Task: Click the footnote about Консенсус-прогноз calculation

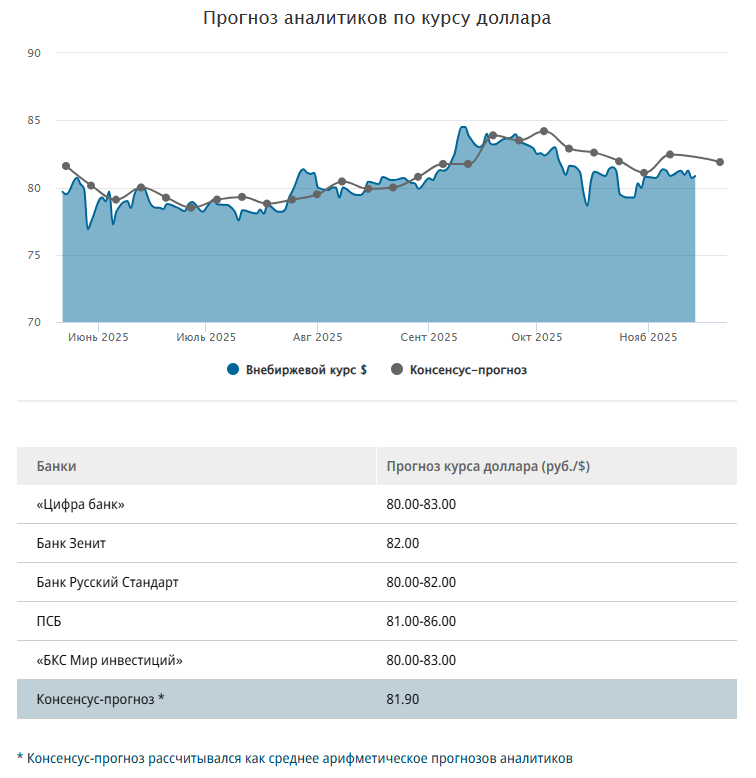Action: point(295,758)
